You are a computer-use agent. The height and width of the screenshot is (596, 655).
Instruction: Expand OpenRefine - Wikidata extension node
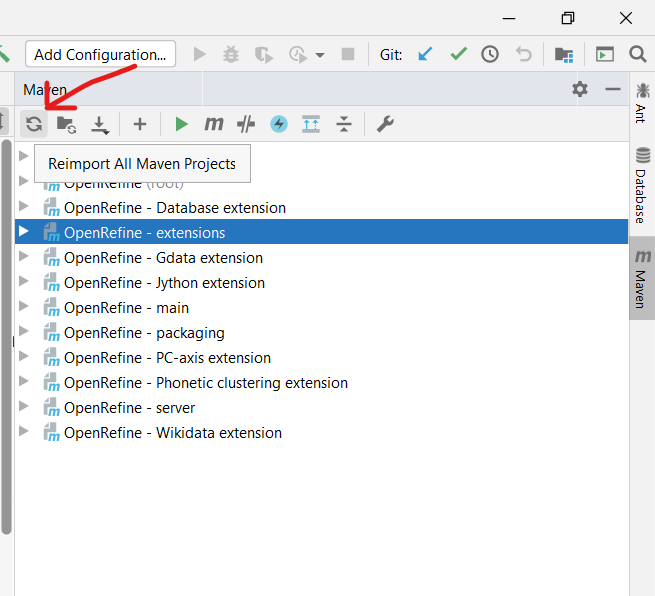point(24,432)
